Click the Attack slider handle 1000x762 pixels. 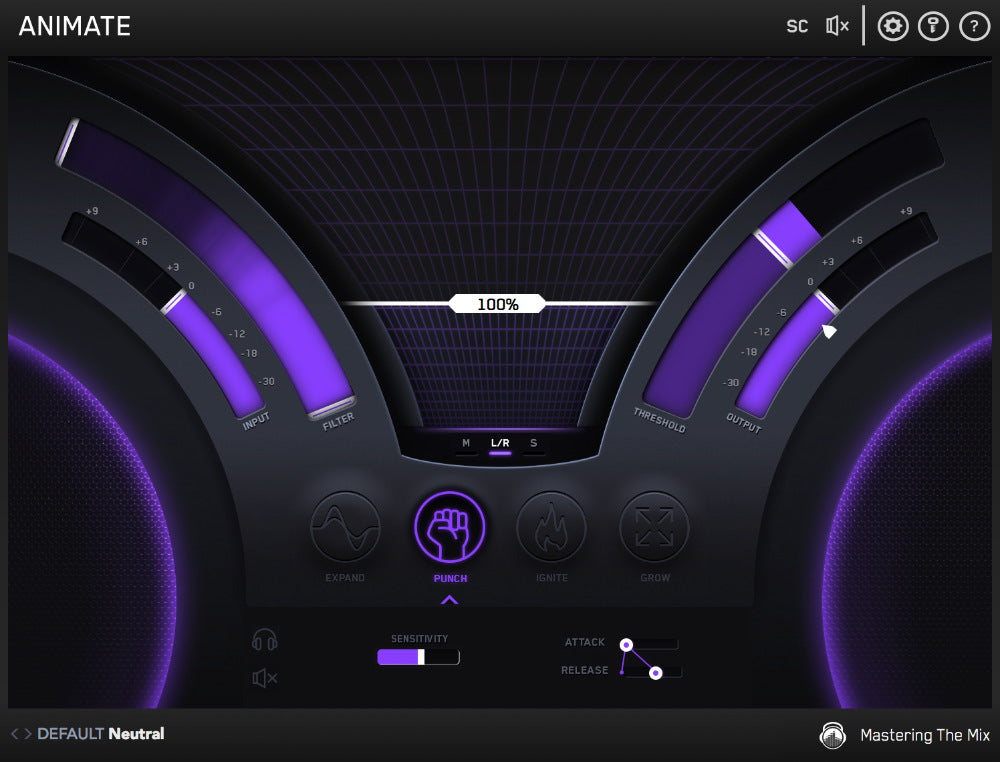tap(626, 645)
